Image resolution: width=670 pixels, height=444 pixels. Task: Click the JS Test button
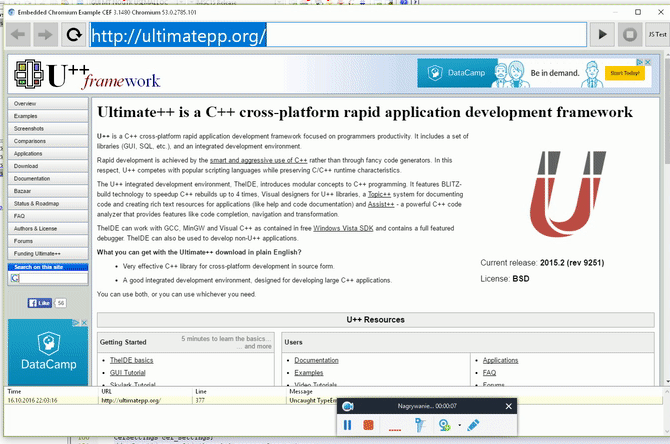656,35
